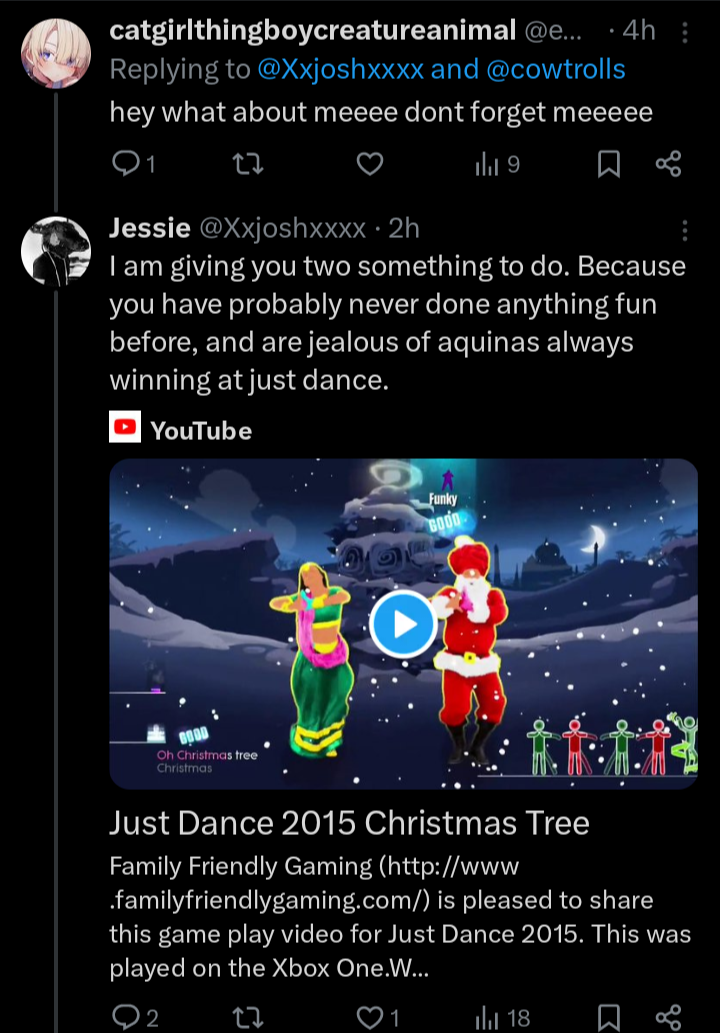Retweet the 'hey what about meeee' tweet
This screenshot has height=1033, width=720.
click(249, 163)
